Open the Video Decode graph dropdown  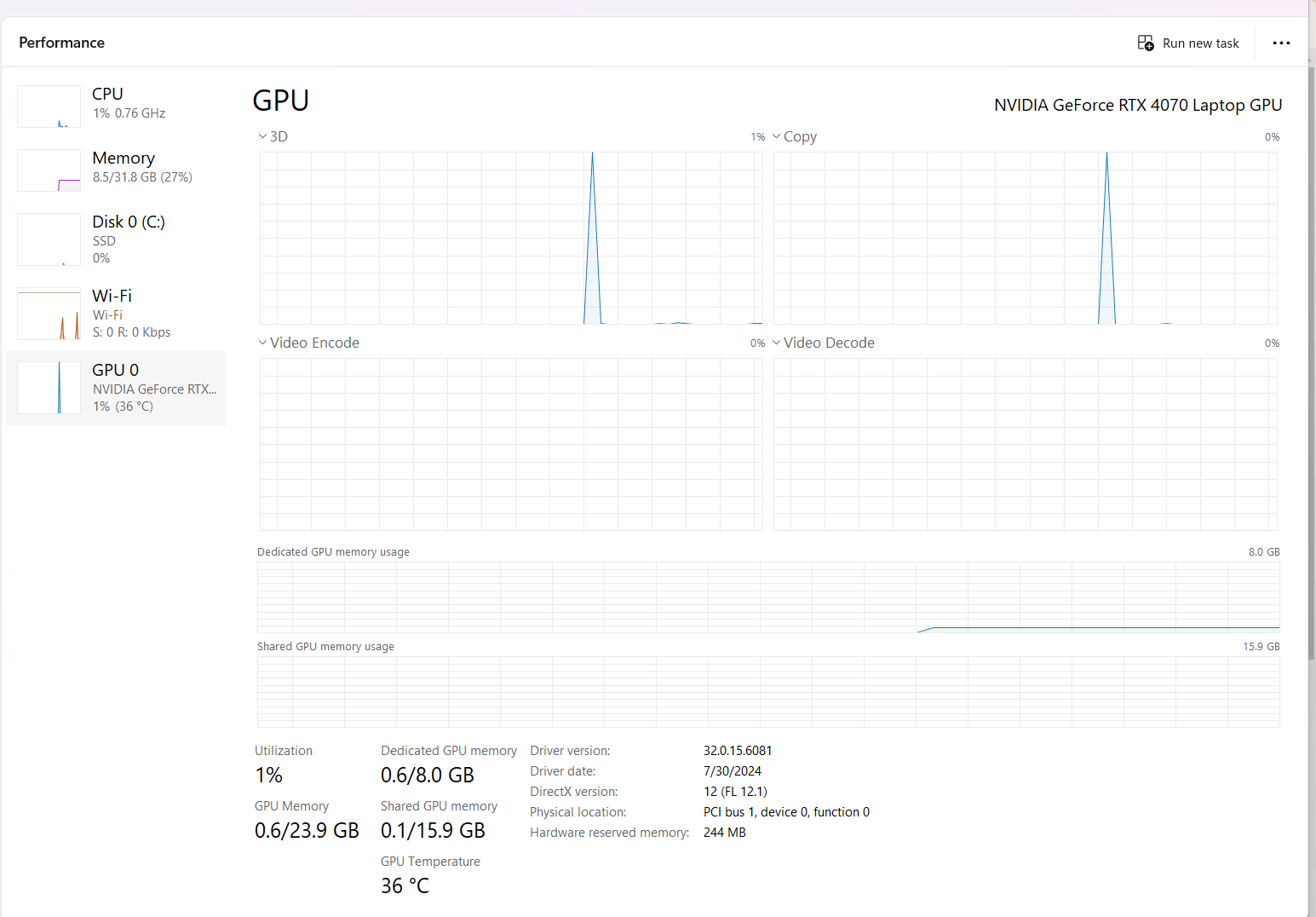(776, 343)
